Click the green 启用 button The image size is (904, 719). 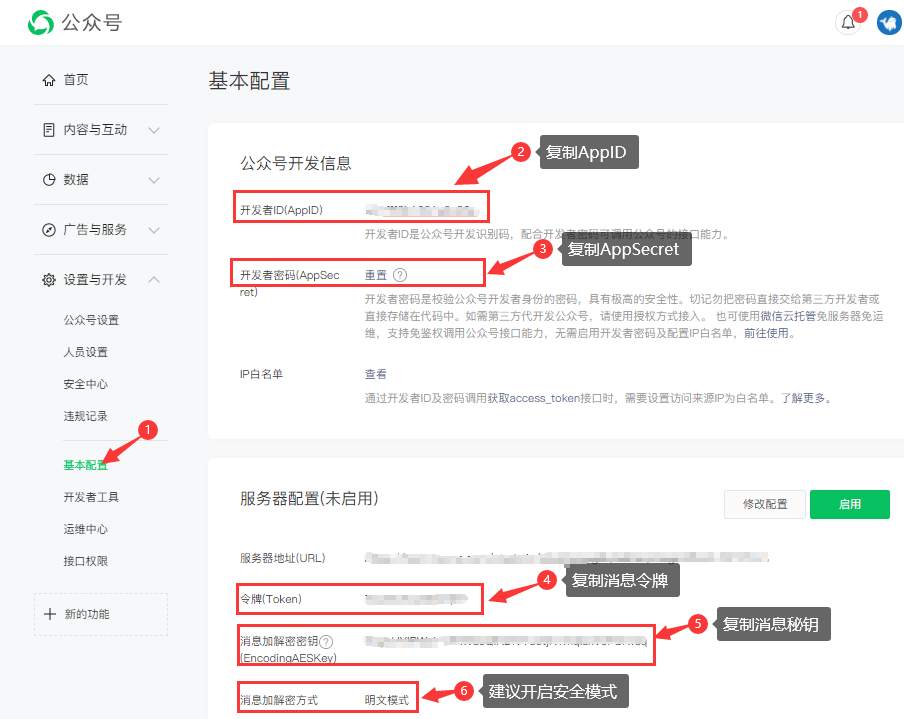(850, 505)
